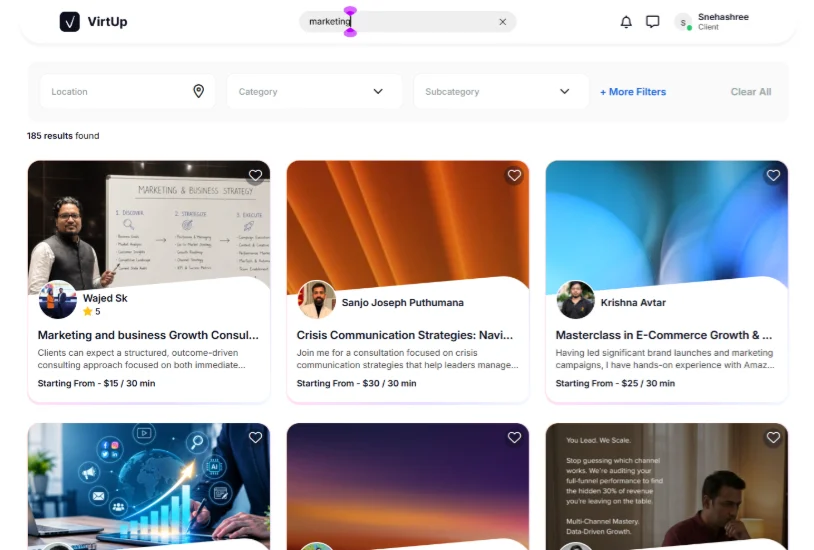Click 'Starting From - $25 / 30 min'
814x550 pixels.
tap(615, 383)
